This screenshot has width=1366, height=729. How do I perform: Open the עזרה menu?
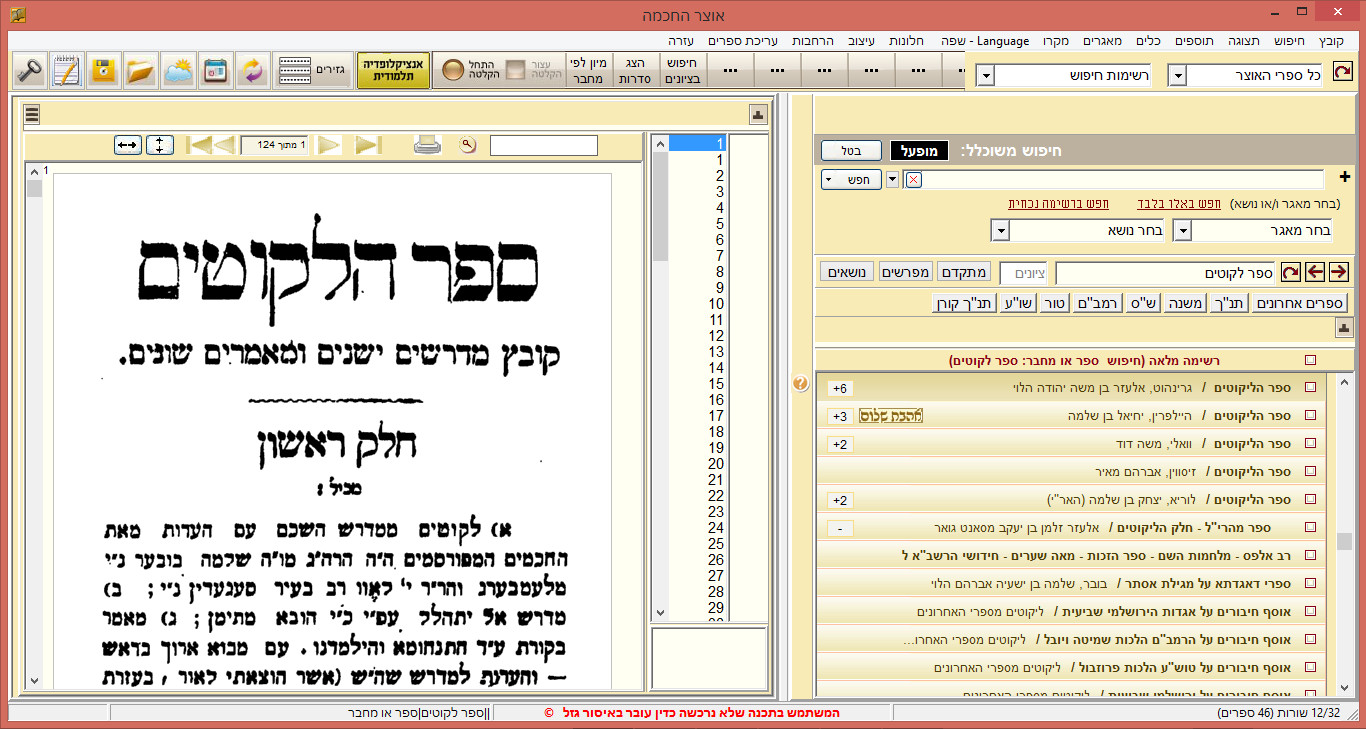(x=682, y=41)
